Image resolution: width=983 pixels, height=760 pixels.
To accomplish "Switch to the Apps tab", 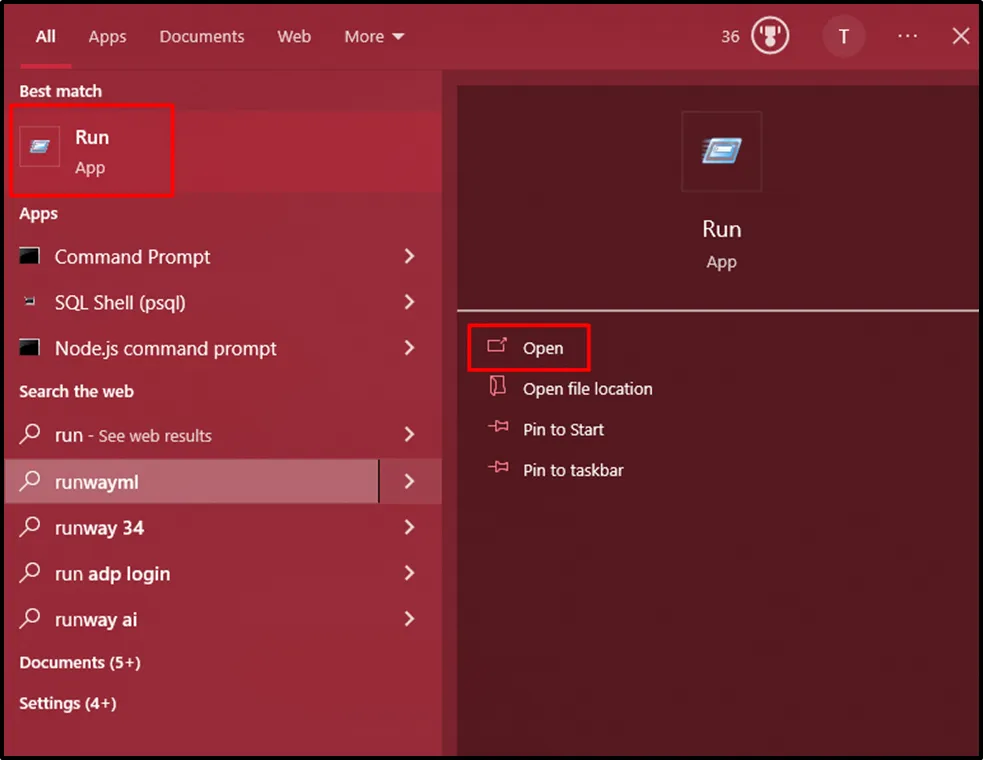I will point(107,37).
